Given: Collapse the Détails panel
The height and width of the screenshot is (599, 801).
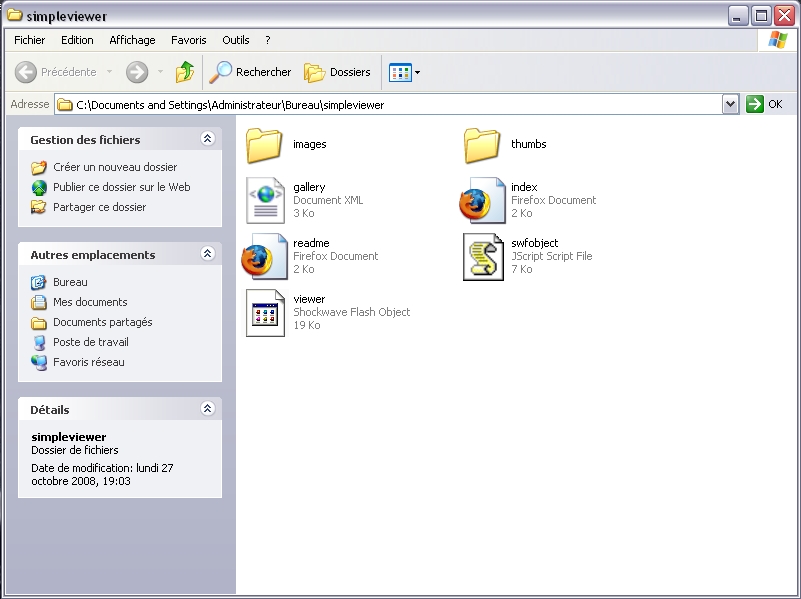Looking at the screenshot, I should click(207, 409).
